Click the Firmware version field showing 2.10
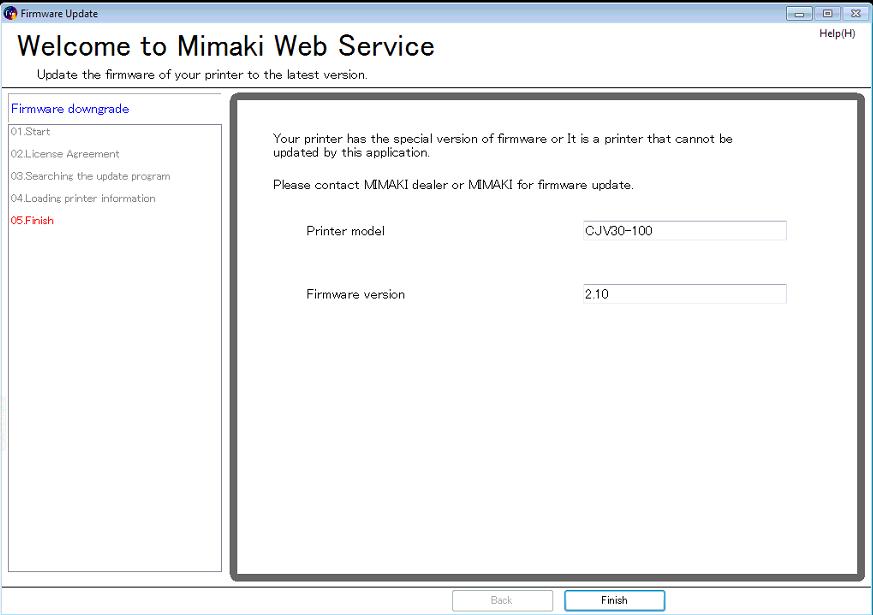The width and height of the screenshot is (873, 615). click(684, 294)
